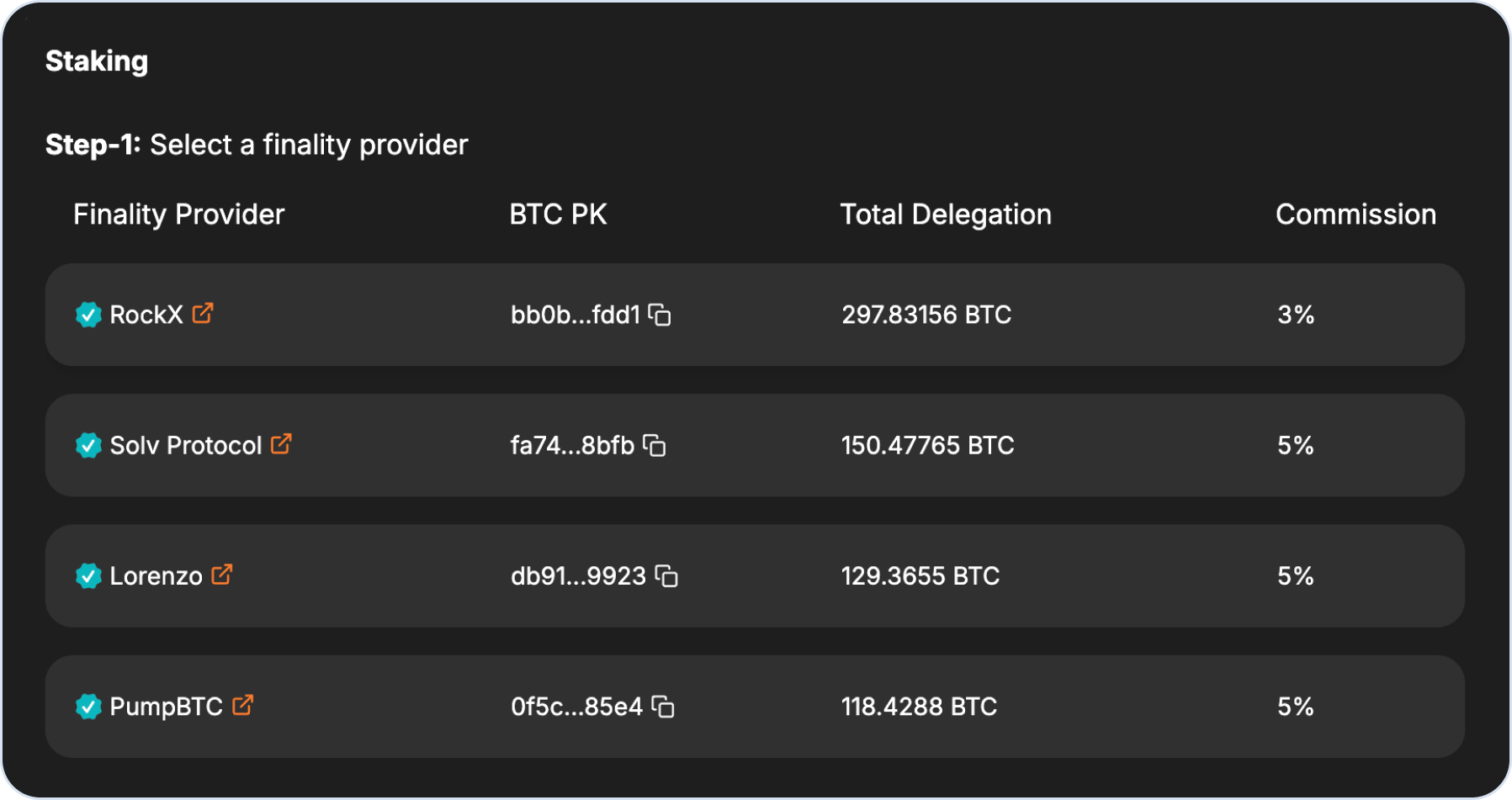Copy RockX's BTC public key
Screen dimensions: 1512x800
click(x=661, y=315)
